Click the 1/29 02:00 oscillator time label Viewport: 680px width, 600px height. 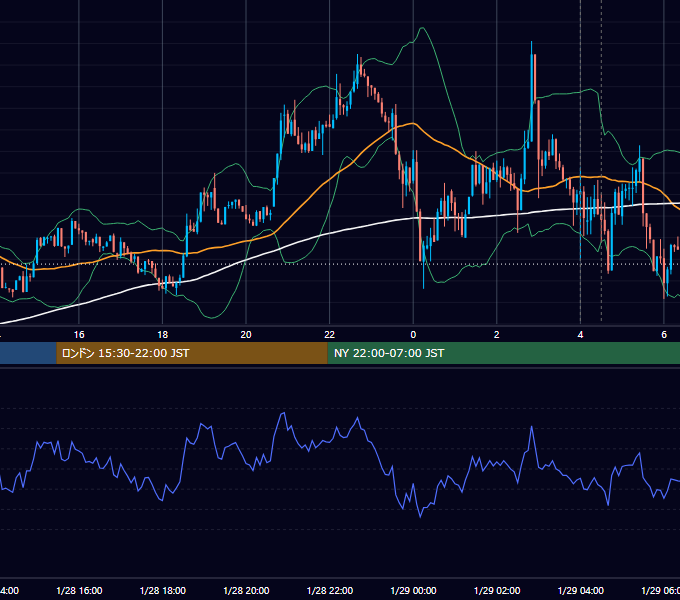[x=497, y=590]
